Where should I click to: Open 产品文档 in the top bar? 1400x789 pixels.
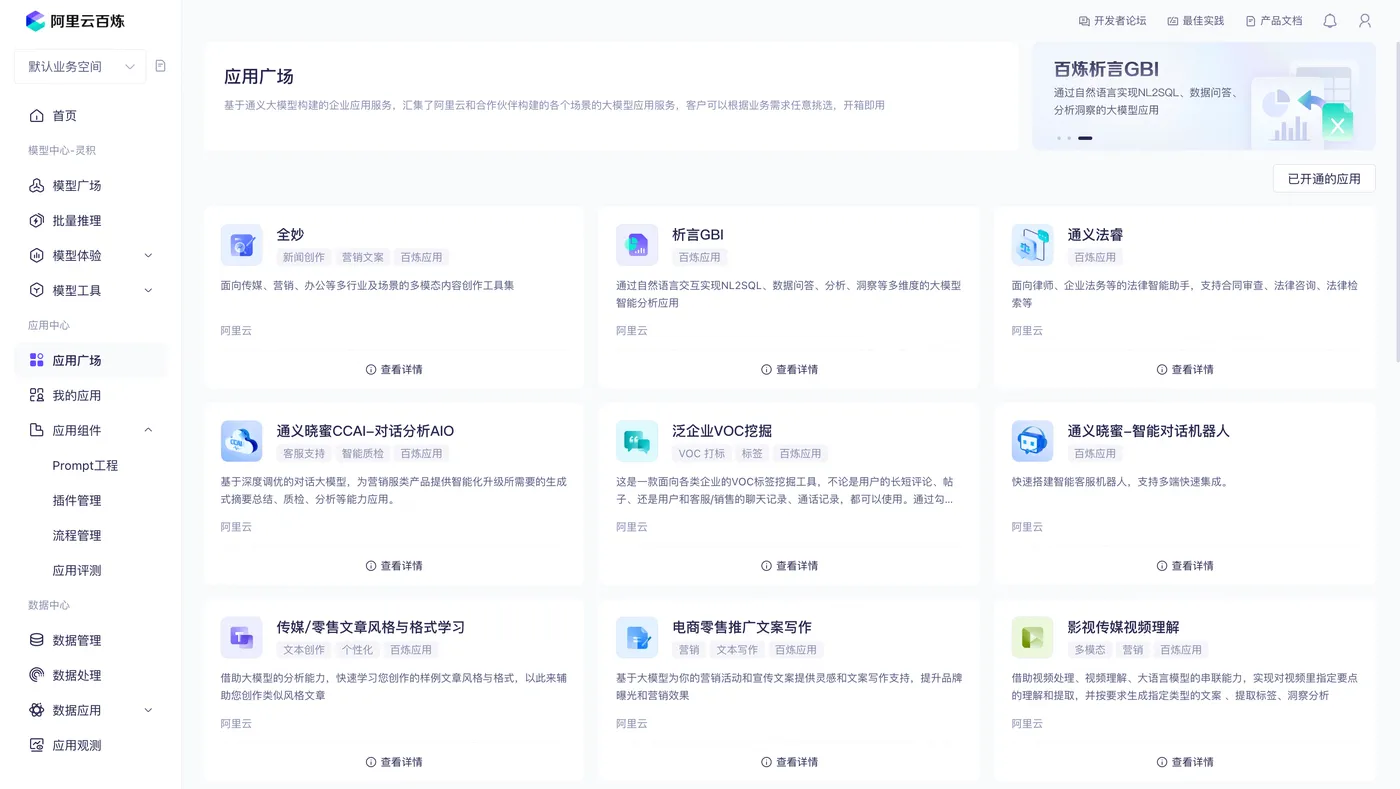tap(1274, 21)
